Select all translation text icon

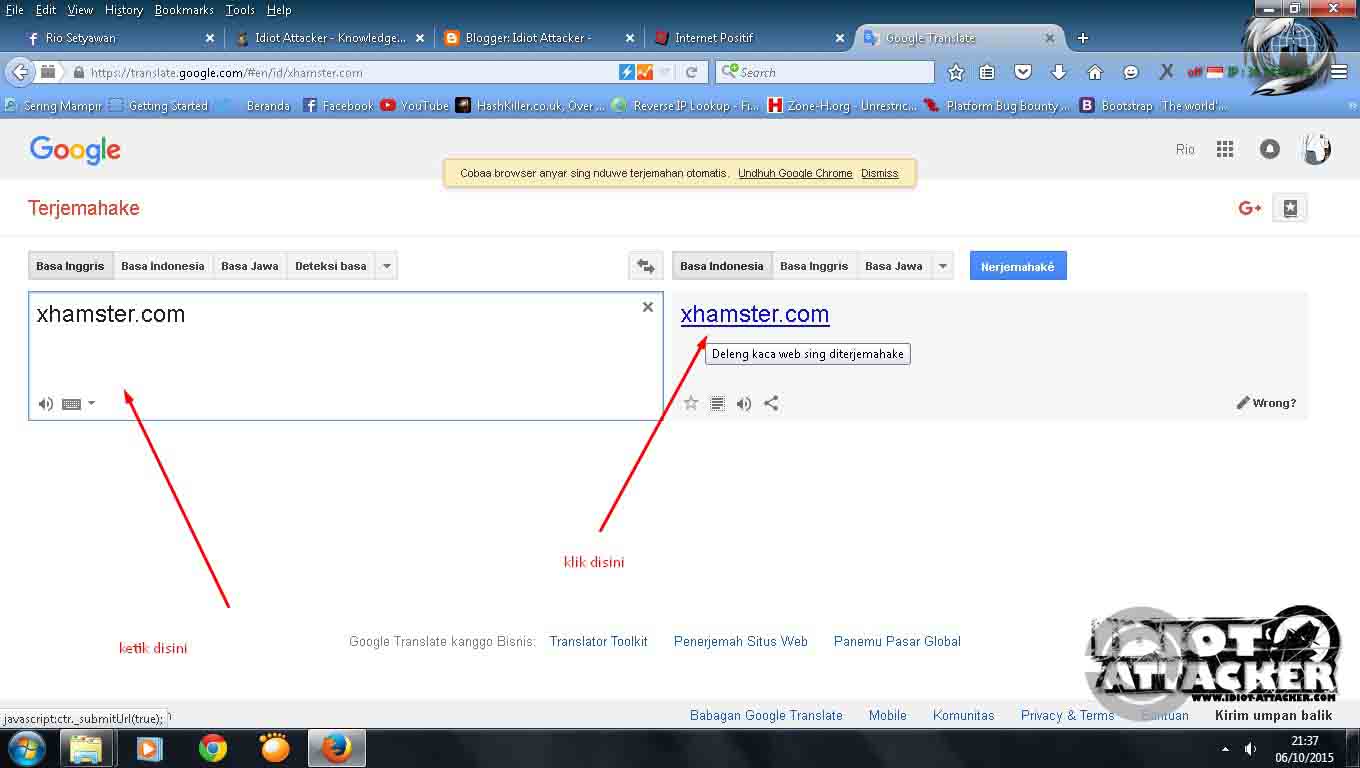tap(717, 403)
